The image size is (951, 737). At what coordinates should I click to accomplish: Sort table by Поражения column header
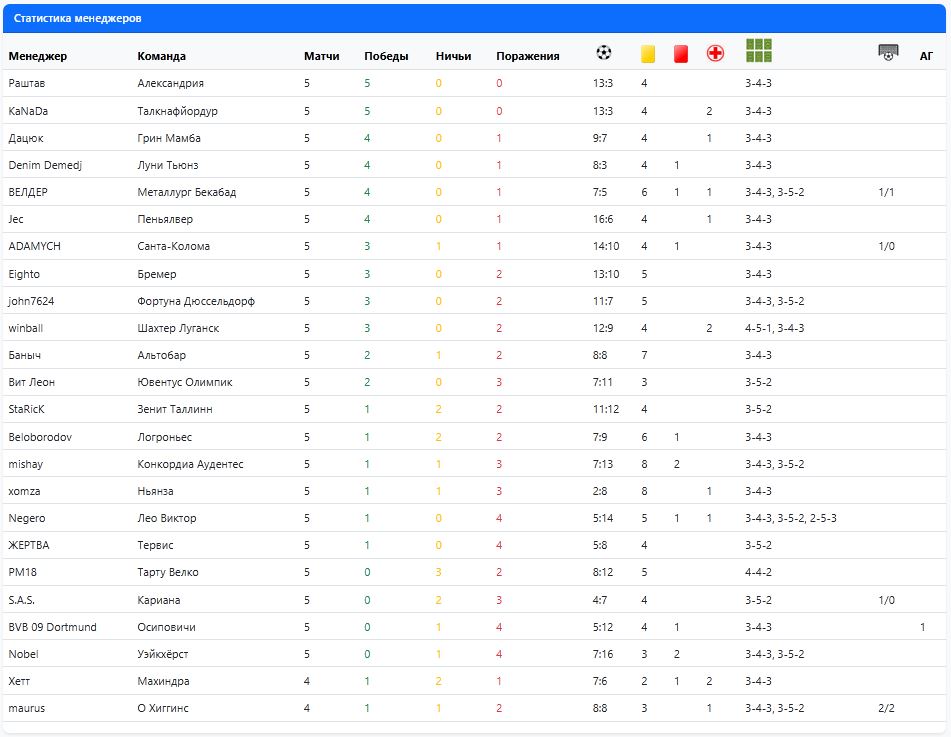527,57
